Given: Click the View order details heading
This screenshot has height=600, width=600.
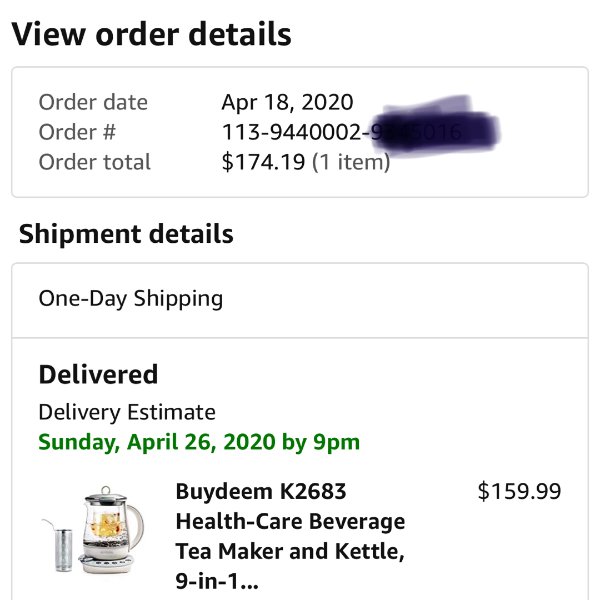Looking at the screenshot, I should click(x=152, y=34).
